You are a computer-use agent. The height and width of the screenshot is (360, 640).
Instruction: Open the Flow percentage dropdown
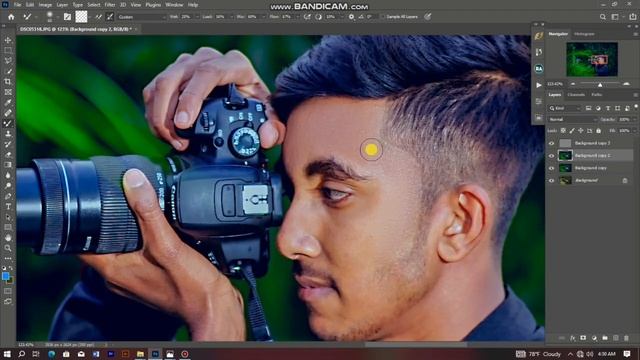tap(298, 17)
